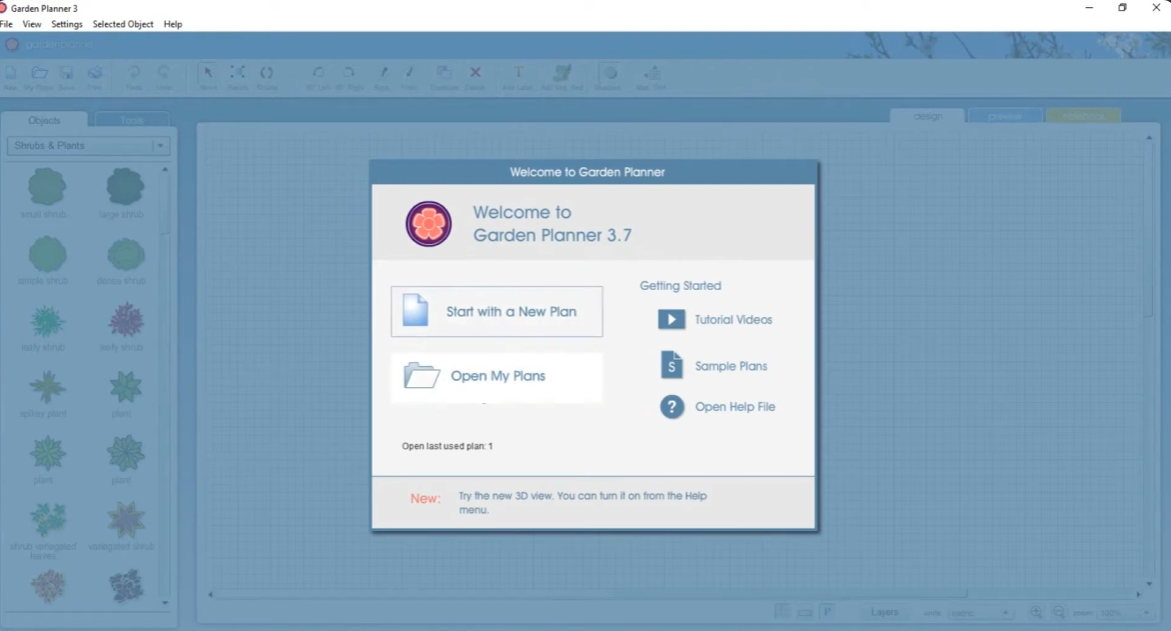Open the Tutorial Videos link
The image size is (1171, 631).
[x=715, y=320]
